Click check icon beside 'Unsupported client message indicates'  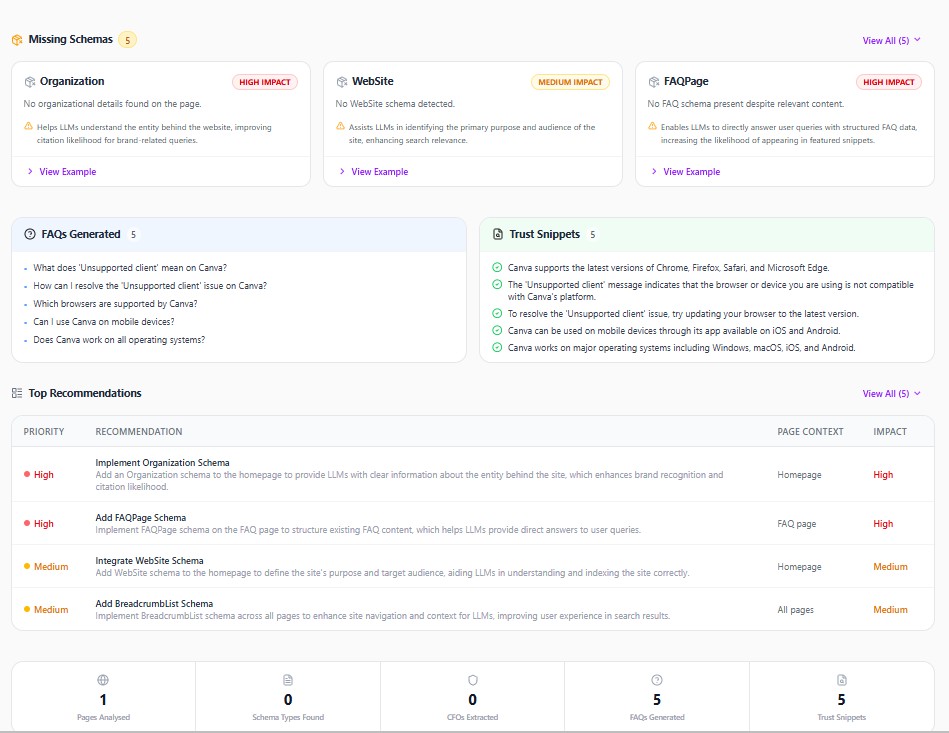click(497, 284)
